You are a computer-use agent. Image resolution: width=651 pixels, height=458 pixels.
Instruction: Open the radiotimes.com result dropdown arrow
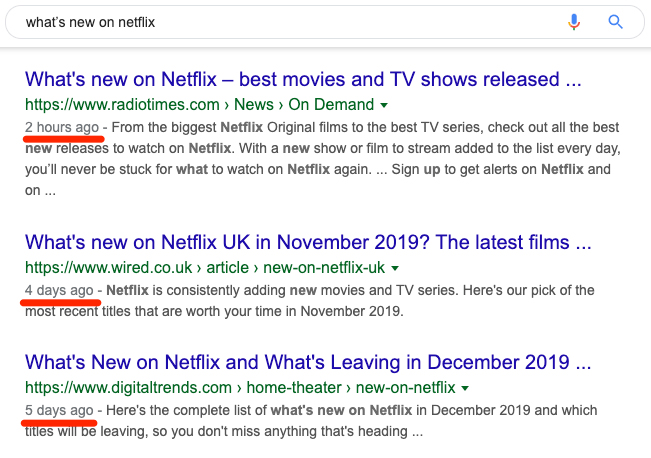tap(384, 105)
